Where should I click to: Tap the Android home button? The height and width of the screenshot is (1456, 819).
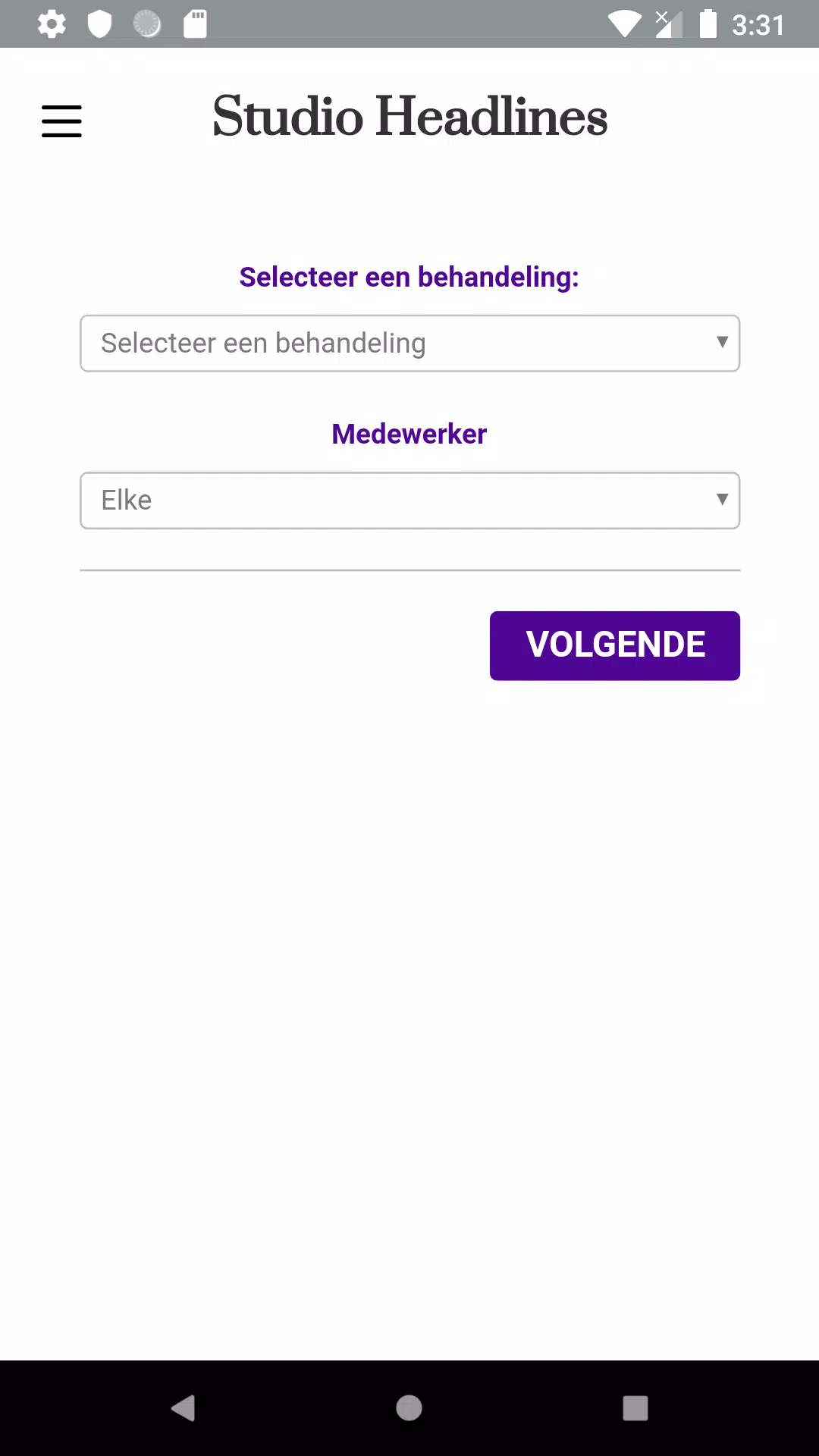click(x=409, y=1408)
